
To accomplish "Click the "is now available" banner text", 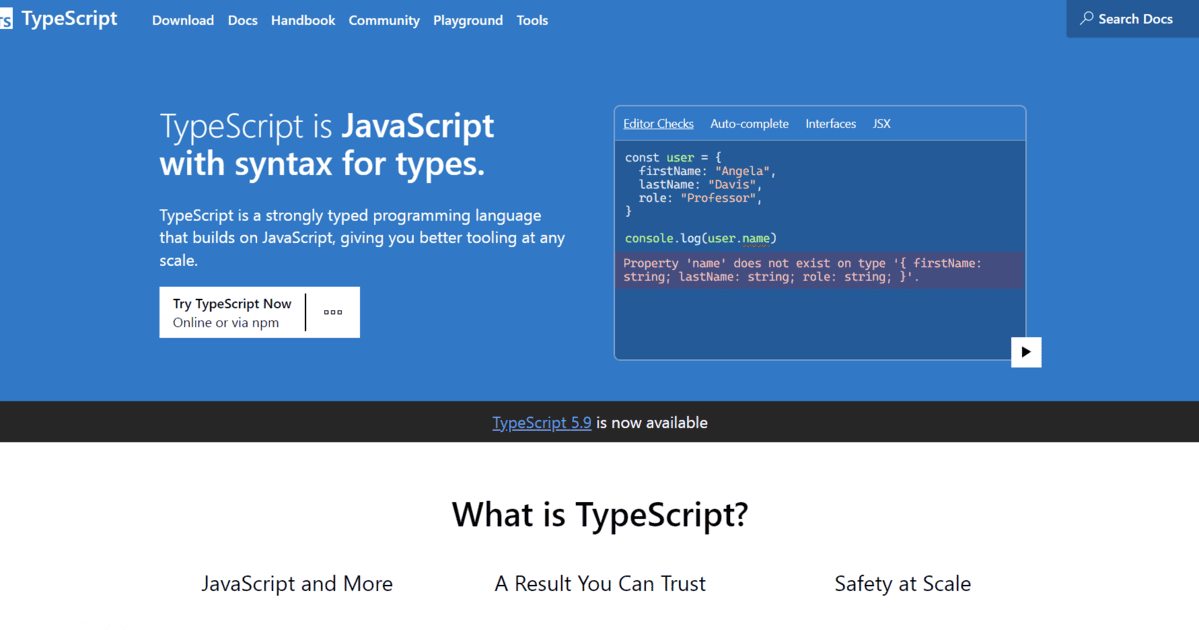I will click(651, 423).
